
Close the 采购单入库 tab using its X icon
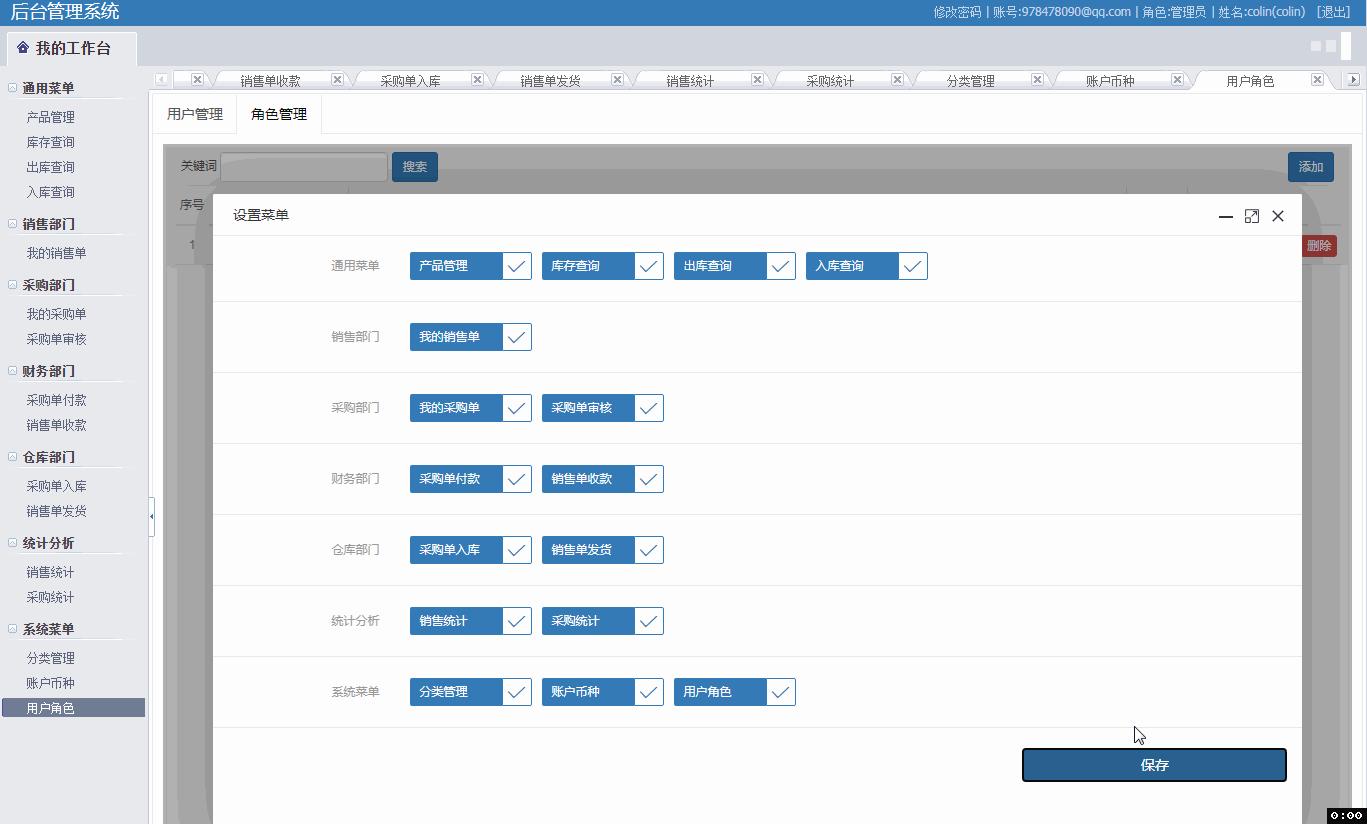coord(477,80)
